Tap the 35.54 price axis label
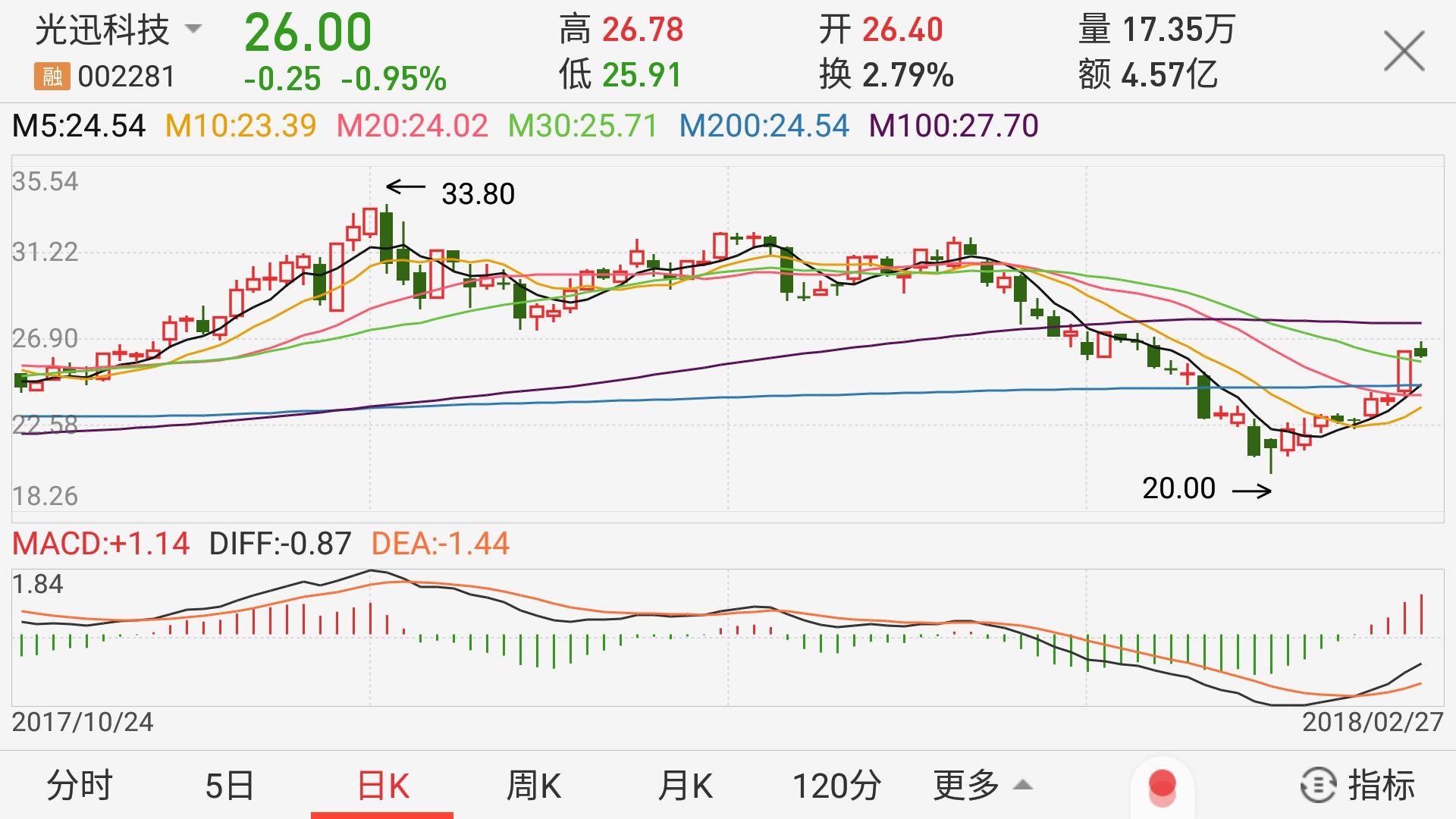 coord(45,181)
